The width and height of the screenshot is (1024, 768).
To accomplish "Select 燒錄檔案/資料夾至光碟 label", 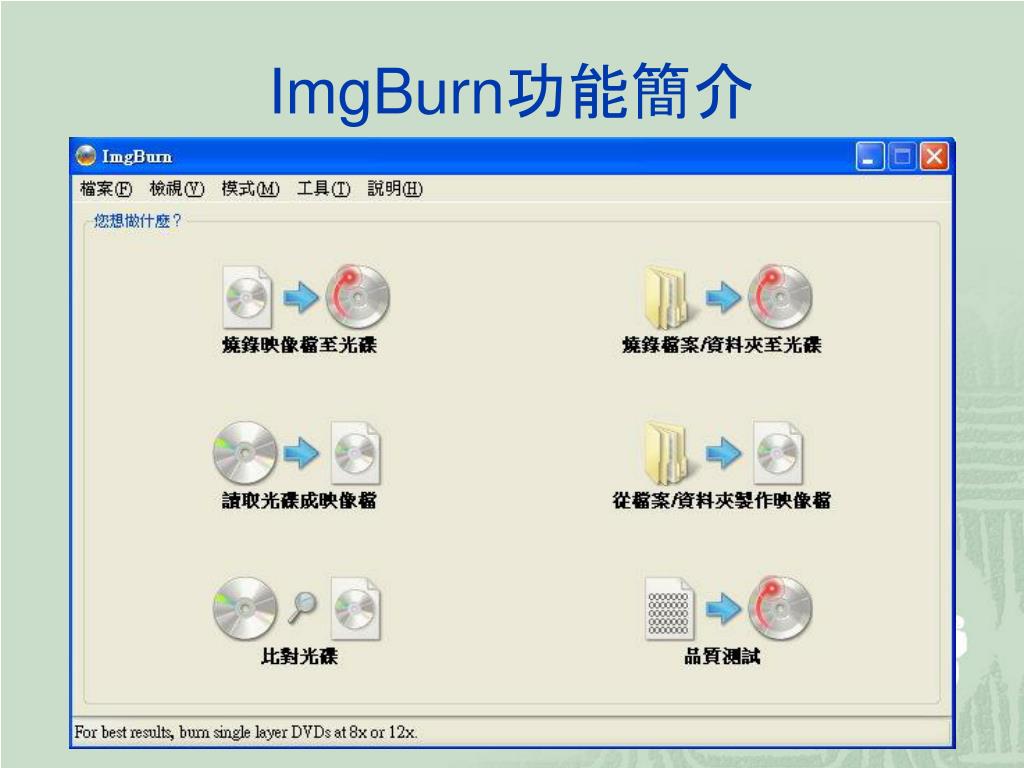I will pyautogui.click(x=722, y=345).
